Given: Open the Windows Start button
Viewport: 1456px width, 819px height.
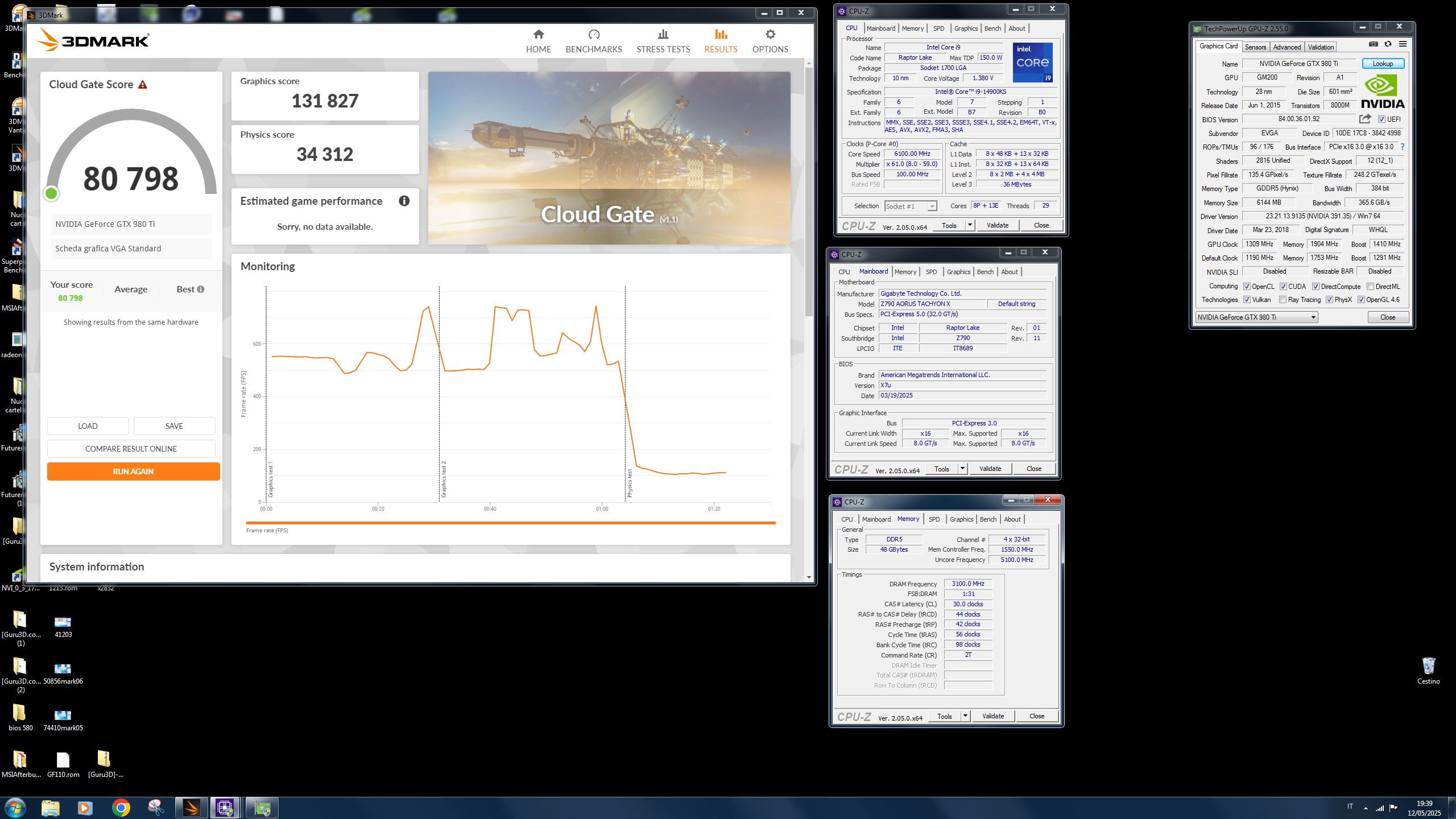Looking at the screenshot, I should click(x=15, y=808).
